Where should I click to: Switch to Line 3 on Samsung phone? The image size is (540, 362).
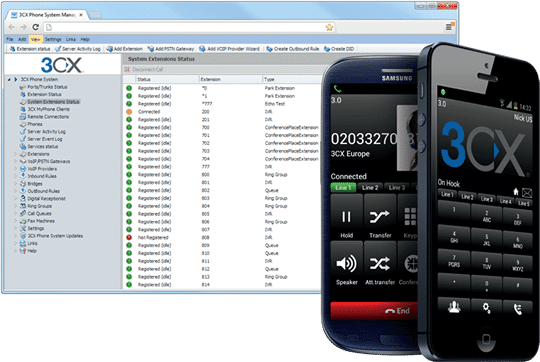[x=396, y=187]
